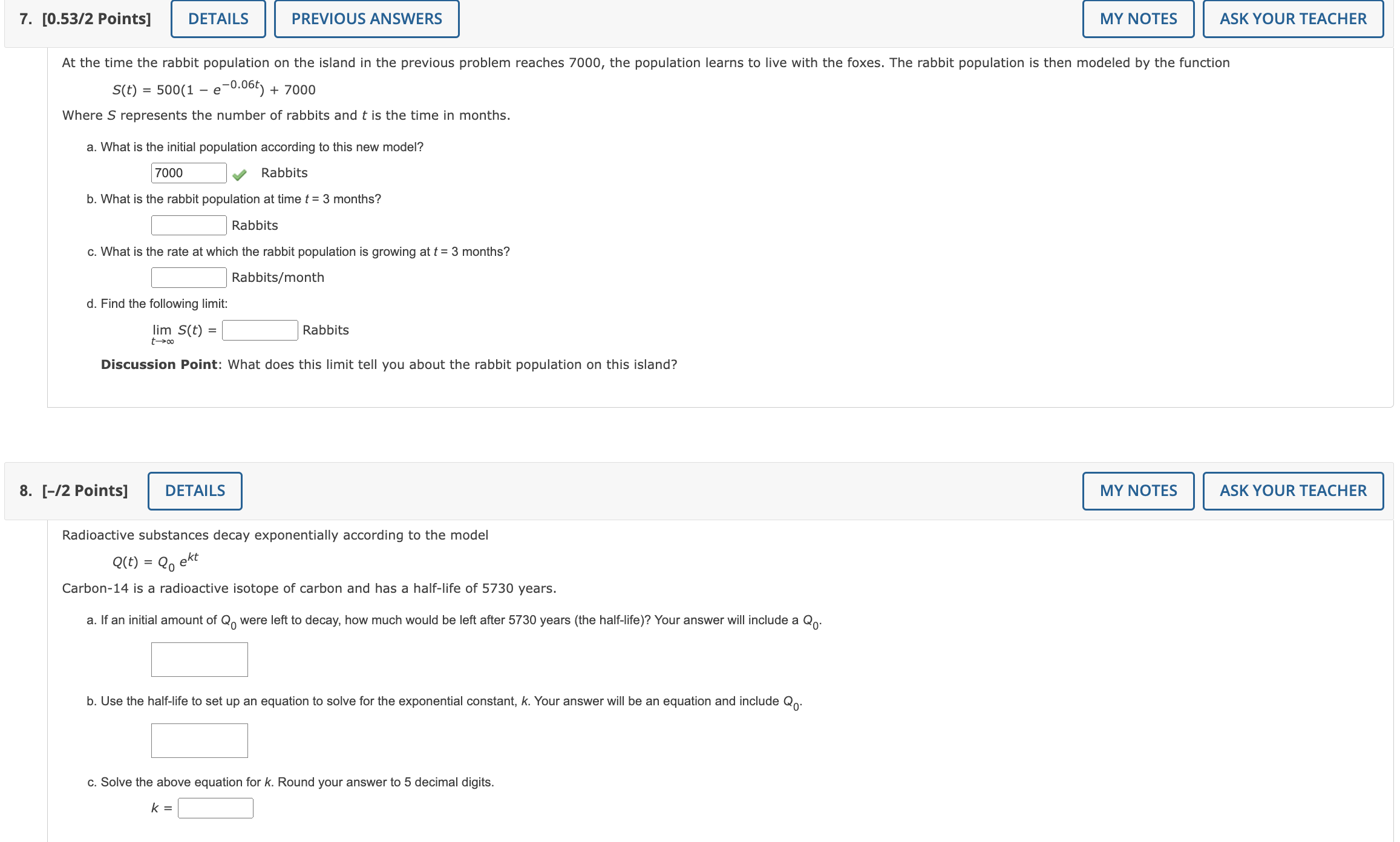Open MY NOTES for question 8
1400x842 pixels.
(1137, 491)
